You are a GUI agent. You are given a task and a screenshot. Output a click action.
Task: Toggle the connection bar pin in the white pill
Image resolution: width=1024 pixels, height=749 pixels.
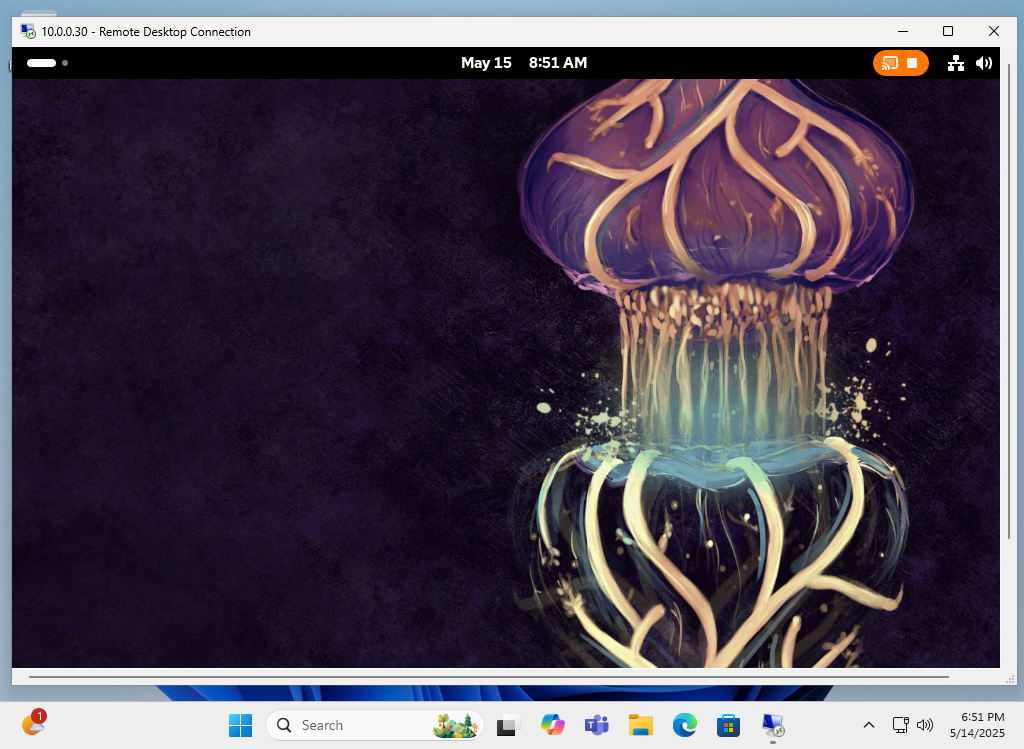click(x=41, y=62)
